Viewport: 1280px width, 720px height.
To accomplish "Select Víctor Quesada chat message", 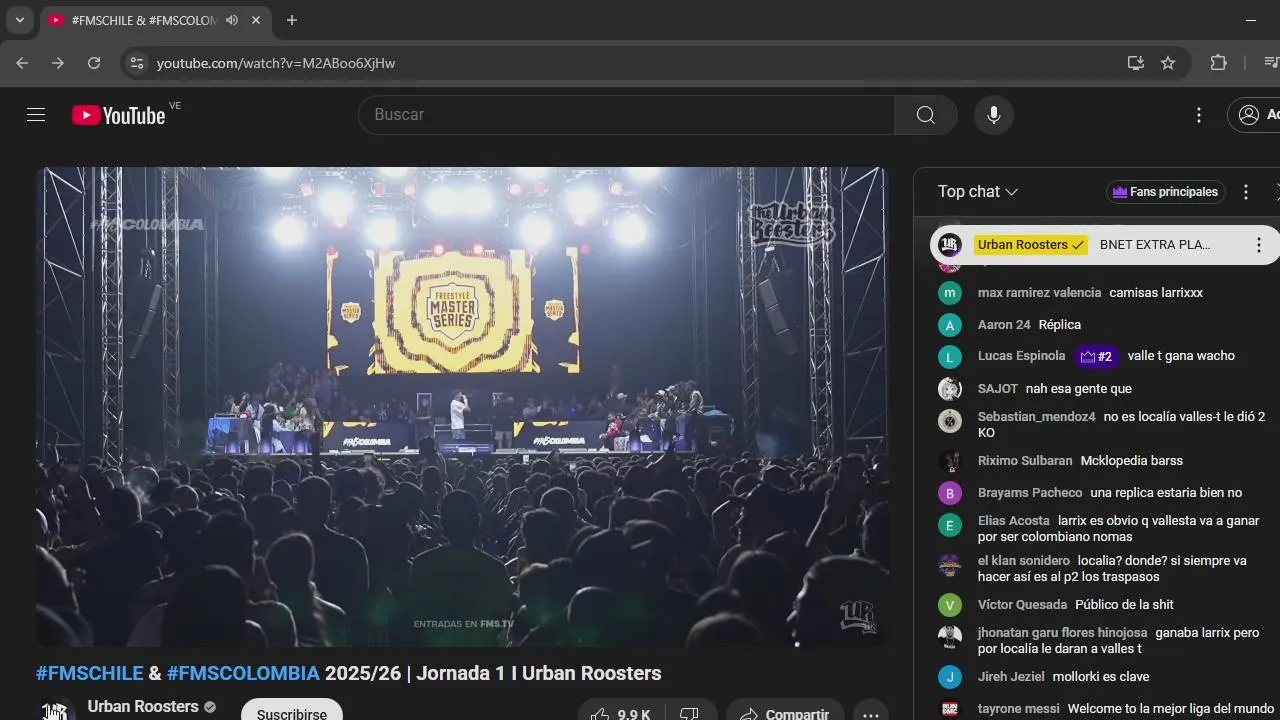I will (x=1097, y=605).
